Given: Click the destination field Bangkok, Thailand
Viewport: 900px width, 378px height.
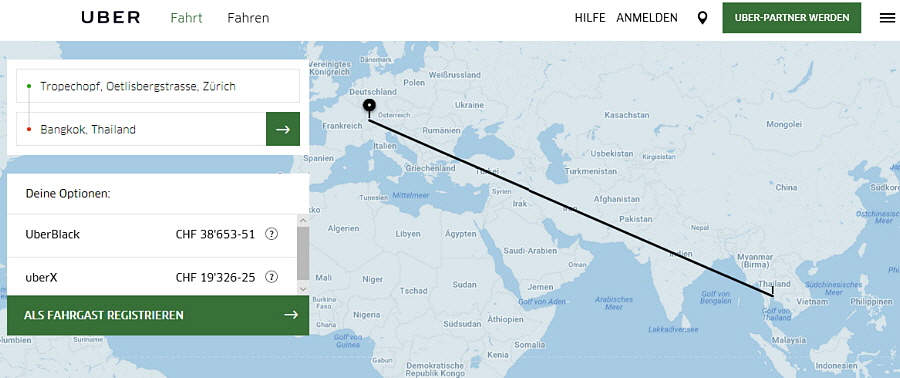Looking at the screenshot, I should (x=141, y=129).
